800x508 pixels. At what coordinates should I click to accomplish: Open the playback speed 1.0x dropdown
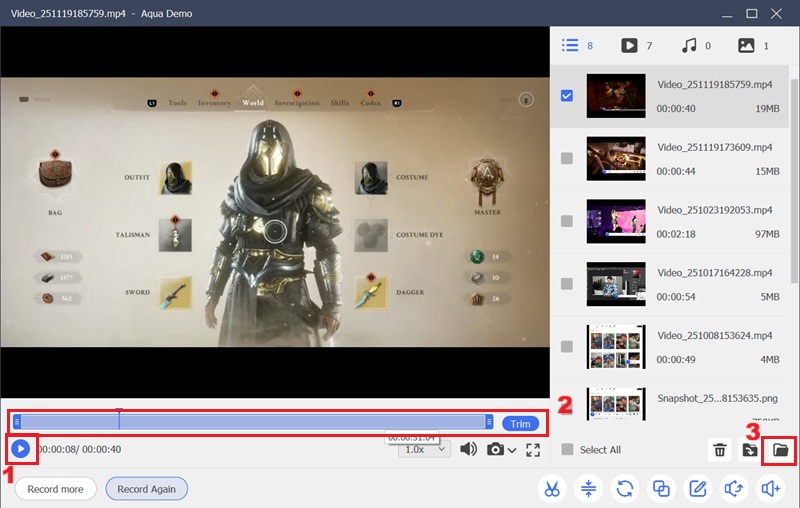coord(424,449)
